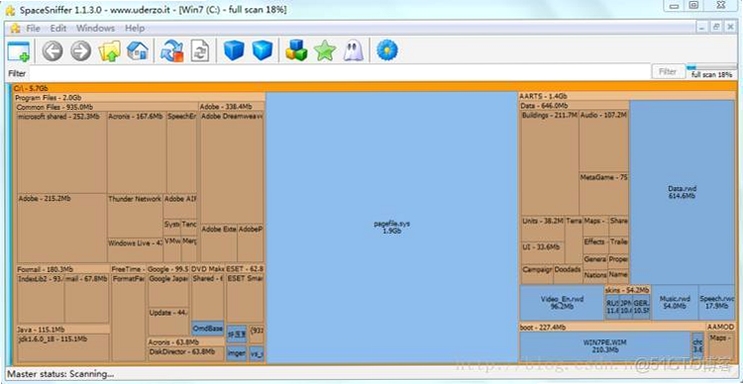Select the DiskDirector - 63.8Mb folder
The width and height of the screenshot is (743, 384).
(x=186, y=355)
